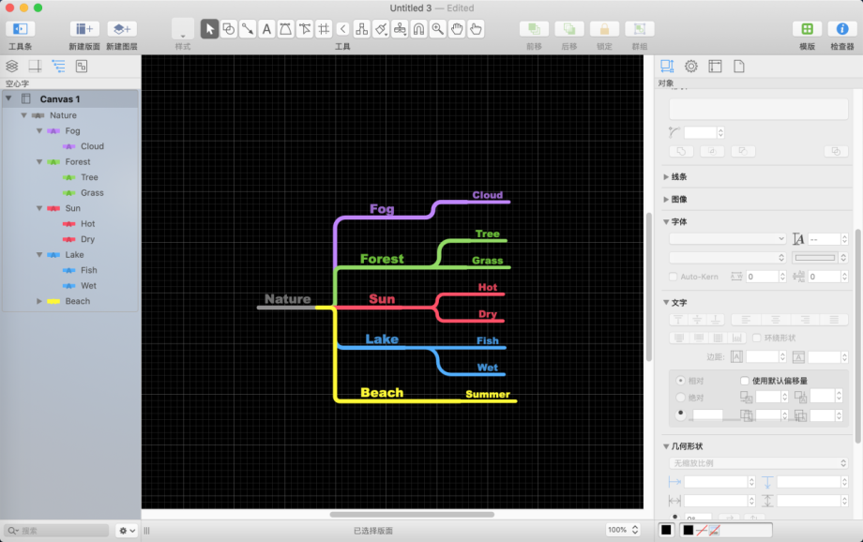Open the 100% zoom level dropdown
Viewport: 863px width, 542px height.
coord(622,530)
